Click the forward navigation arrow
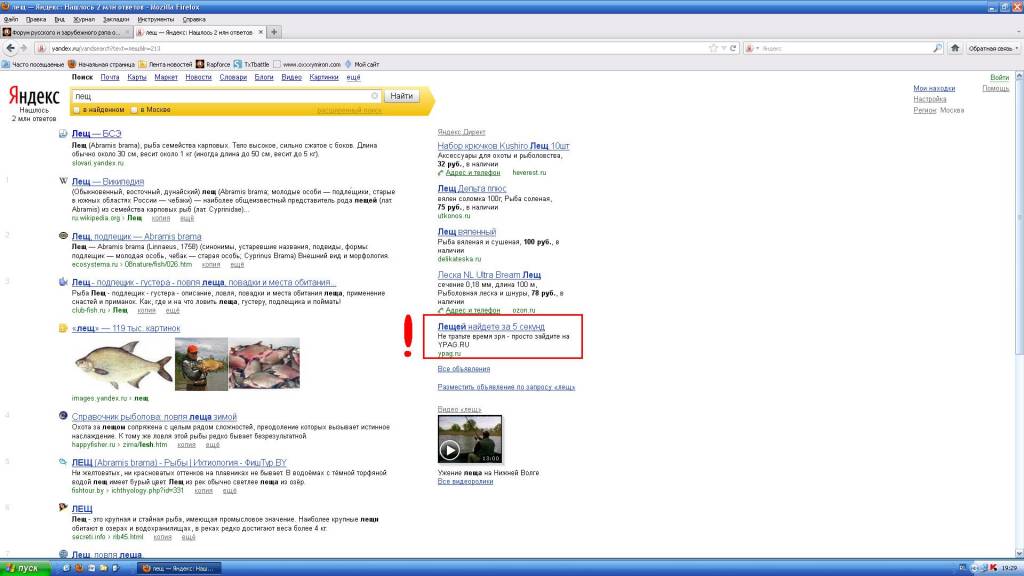 pos(24,48)
